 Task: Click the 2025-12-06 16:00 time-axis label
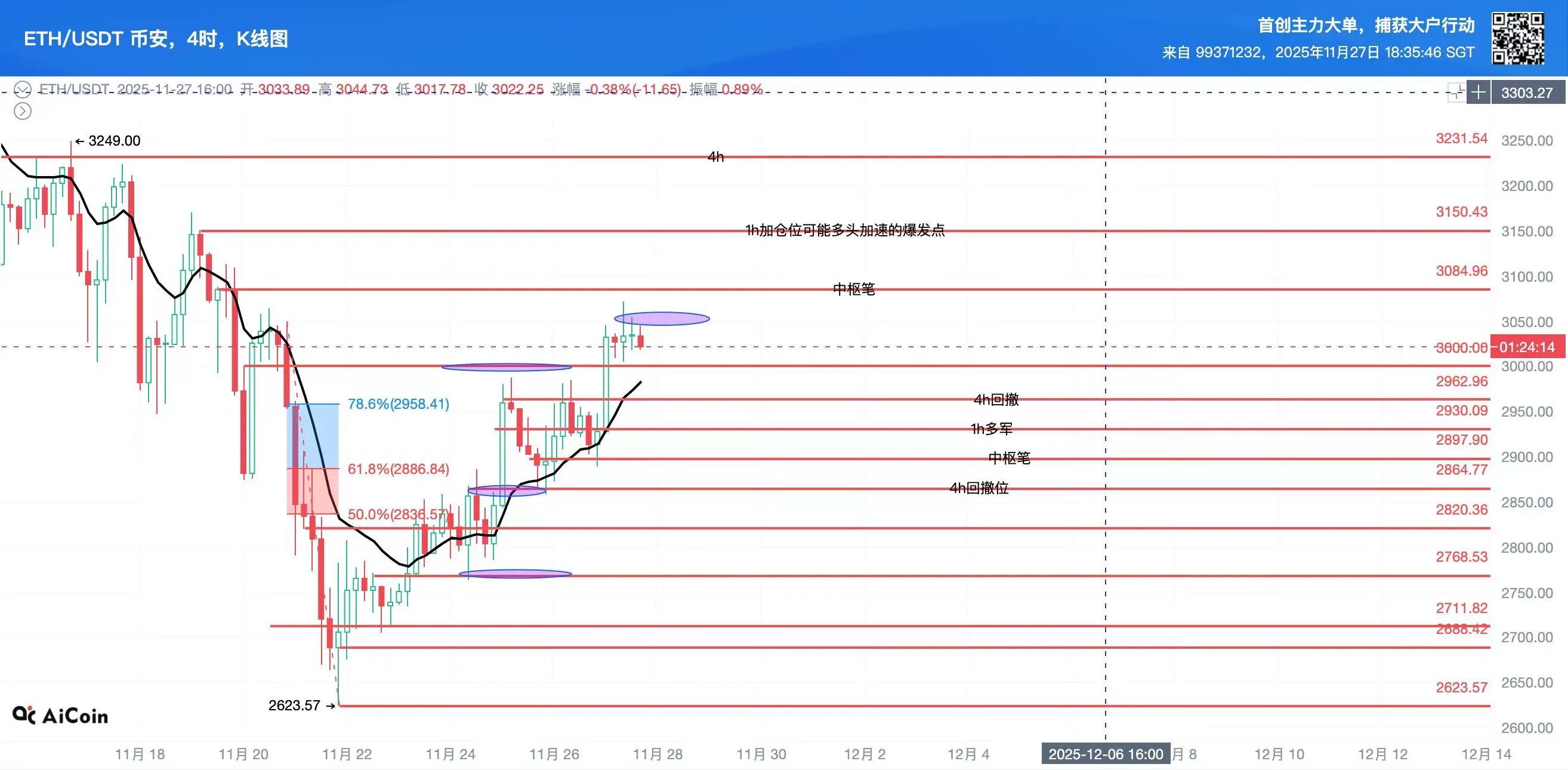[1106, 754]
